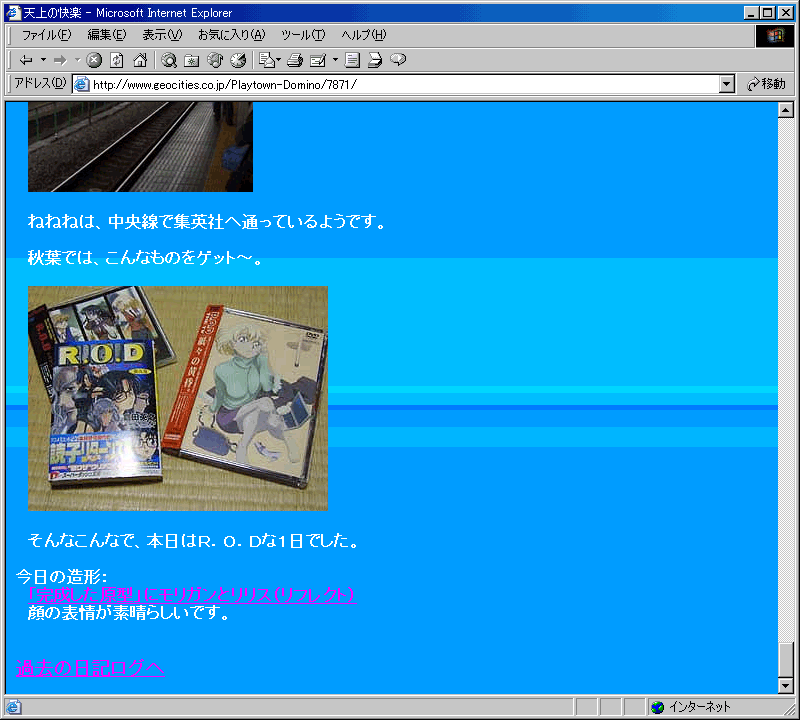Open the Media icon in toolbar
Viewport: 800px width, 720px height.
pos(215,60)
